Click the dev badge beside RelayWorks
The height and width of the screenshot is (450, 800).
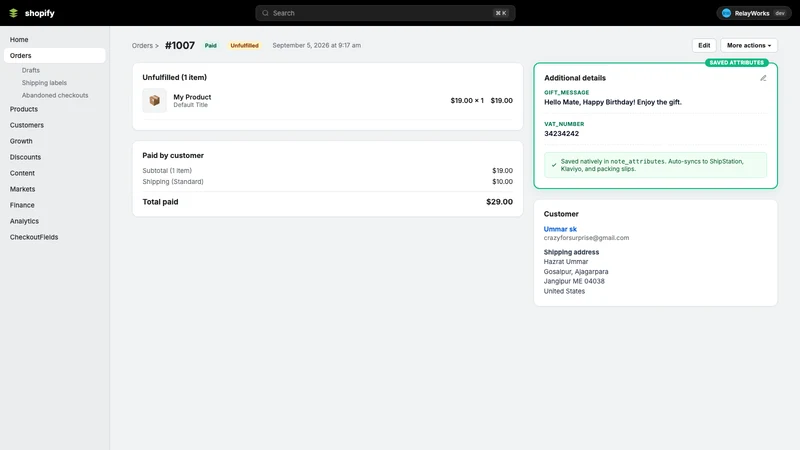(x=780, y=13)
